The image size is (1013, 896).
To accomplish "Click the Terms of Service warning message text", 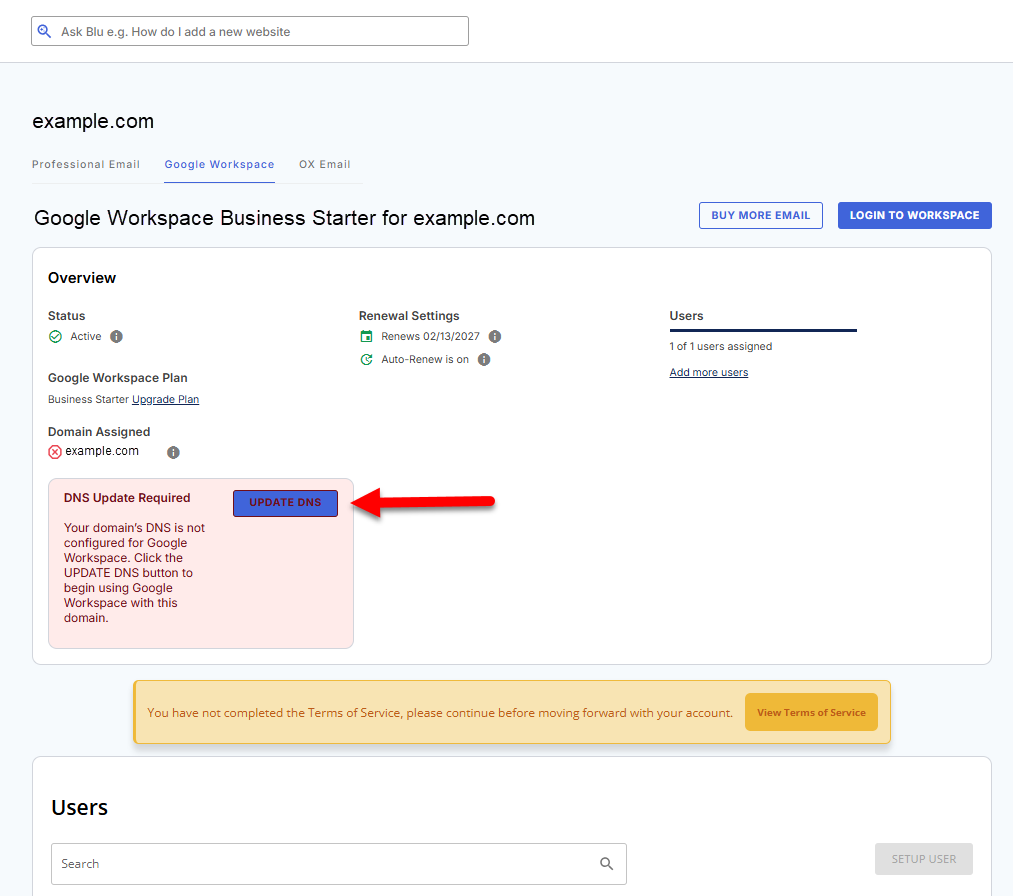I will click(440, 713).
